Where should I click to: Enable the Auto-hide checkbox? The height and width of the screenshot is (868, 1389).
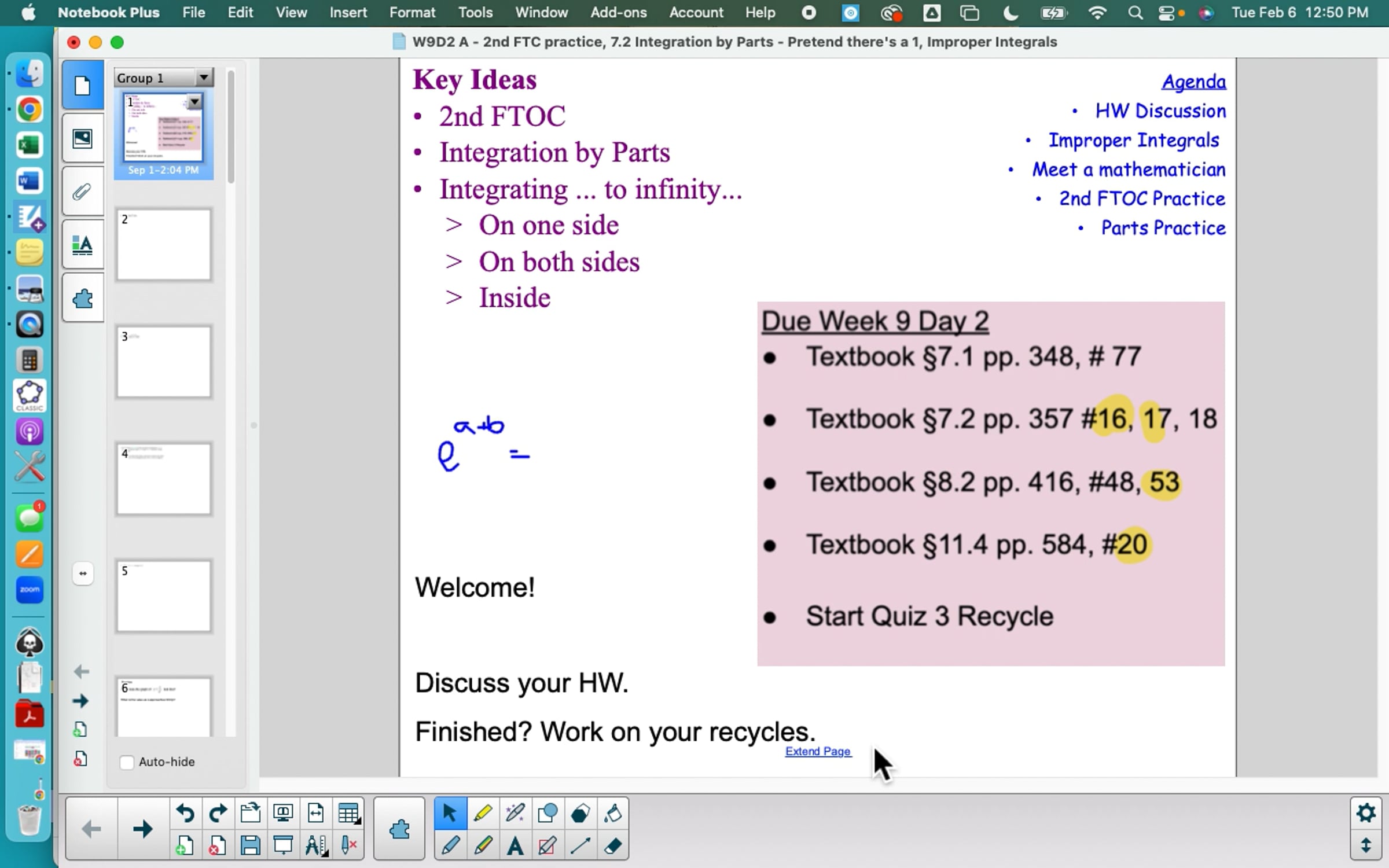127,762
